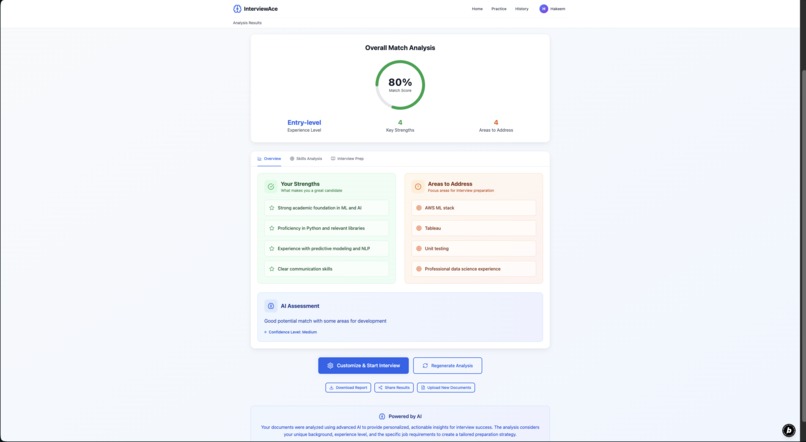Select the 'Unit testing' row text
This screenshot has height=442, width=806.
coord(436,249)
